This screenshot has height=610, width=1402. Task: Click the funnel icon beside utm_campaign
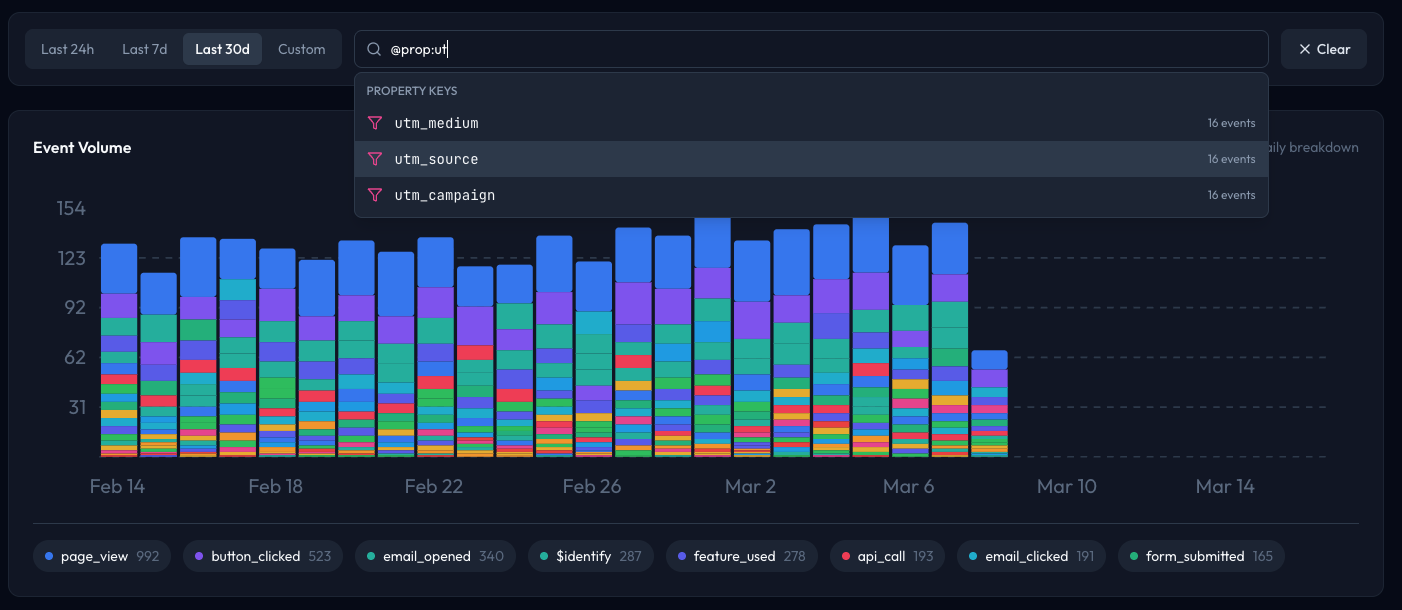click(x=375, y=194)
